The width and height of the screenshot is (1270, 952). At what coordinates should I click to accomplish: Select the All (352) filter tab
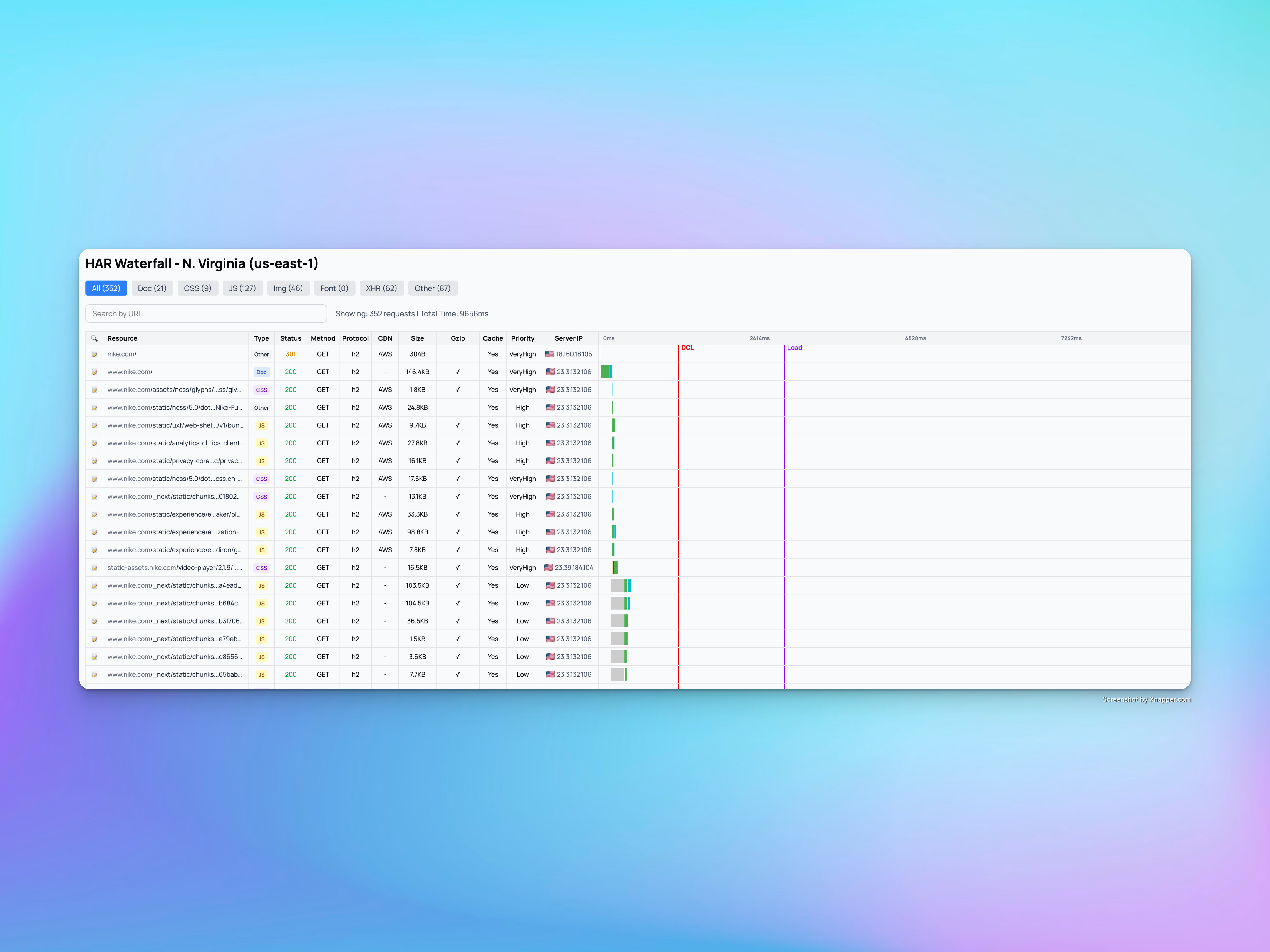pos(106,288)
